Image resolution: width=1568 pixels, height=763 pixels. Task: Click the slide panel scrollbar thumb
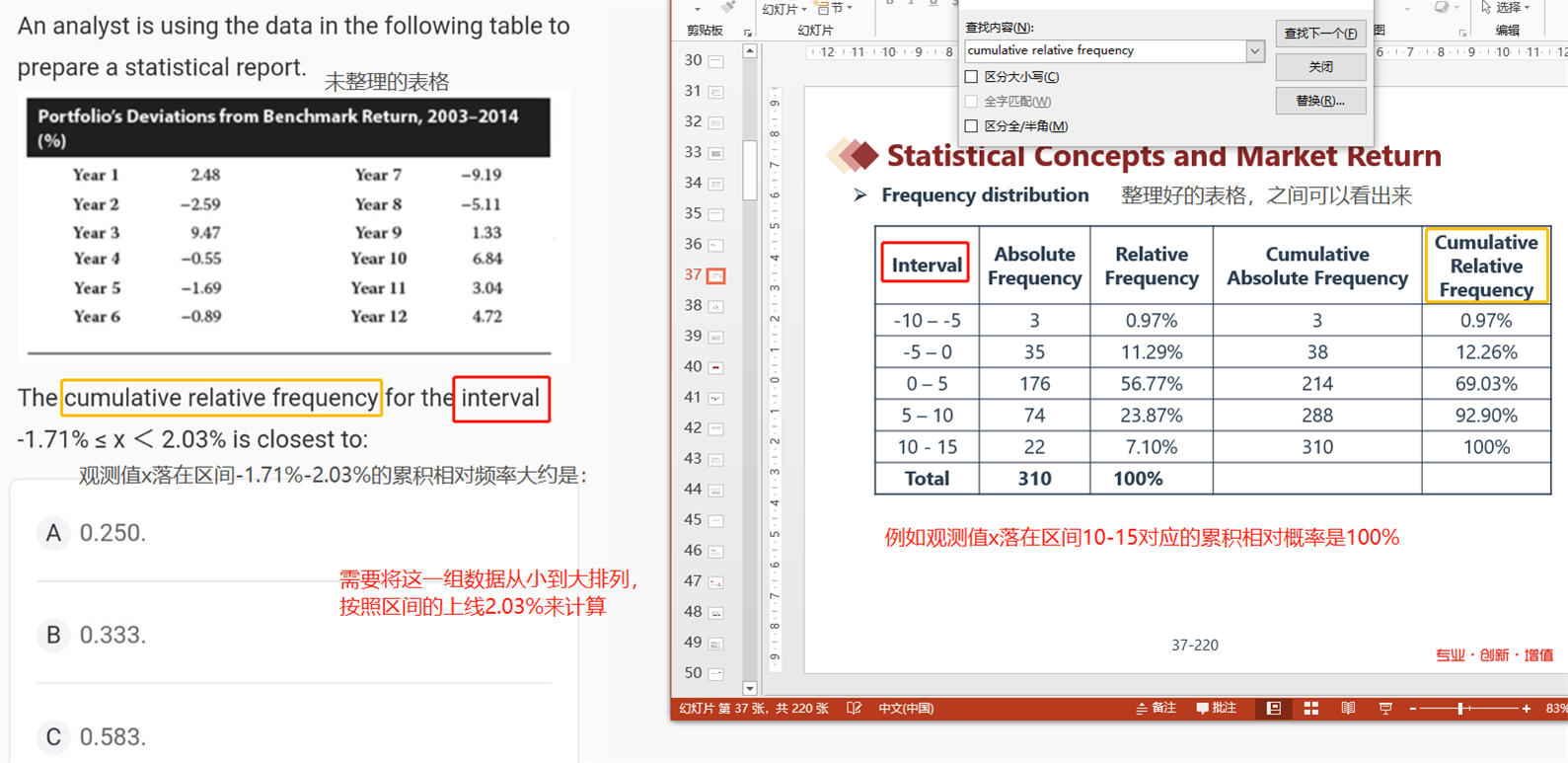click(x=750, y=170)
